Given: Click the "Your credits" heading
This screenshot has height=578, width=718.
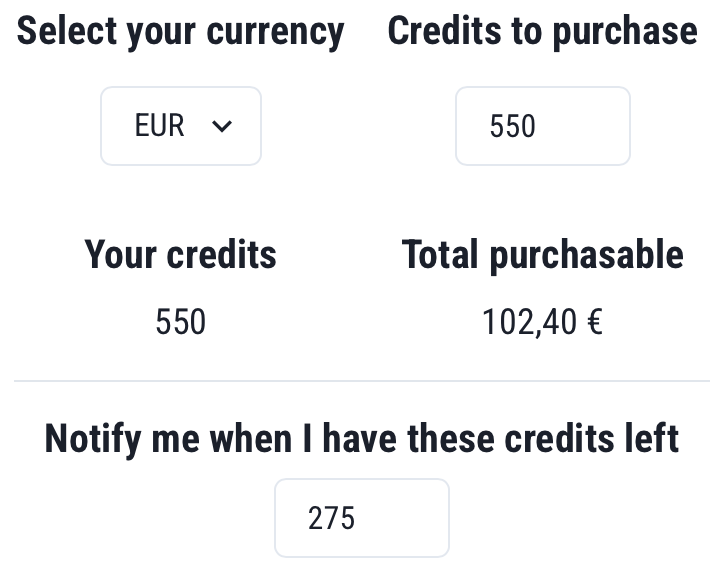Looking at the screenshot, I should (x=180, y=255).
